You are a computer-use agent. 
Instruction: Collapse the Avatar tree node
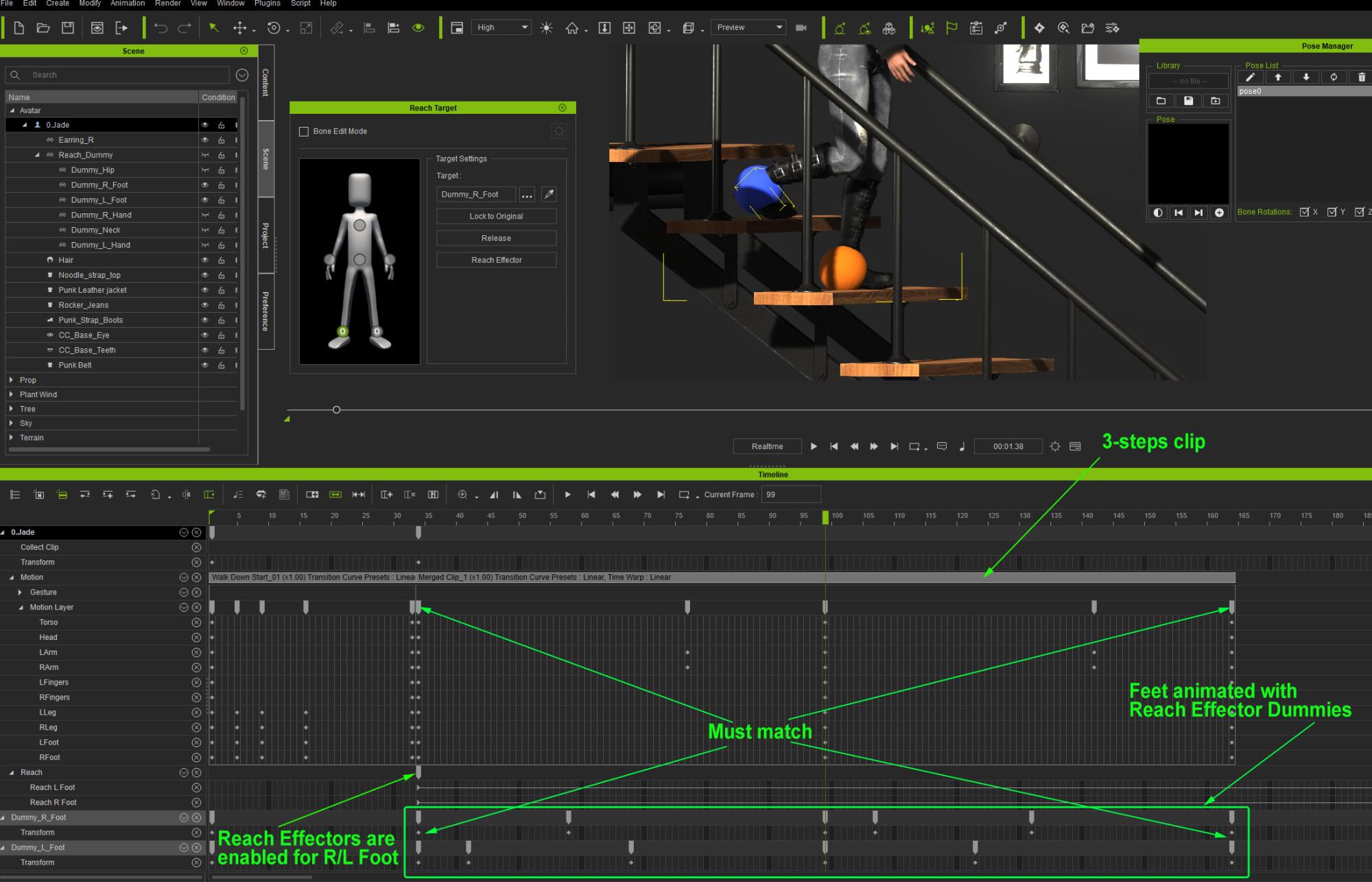coord(12,110)
